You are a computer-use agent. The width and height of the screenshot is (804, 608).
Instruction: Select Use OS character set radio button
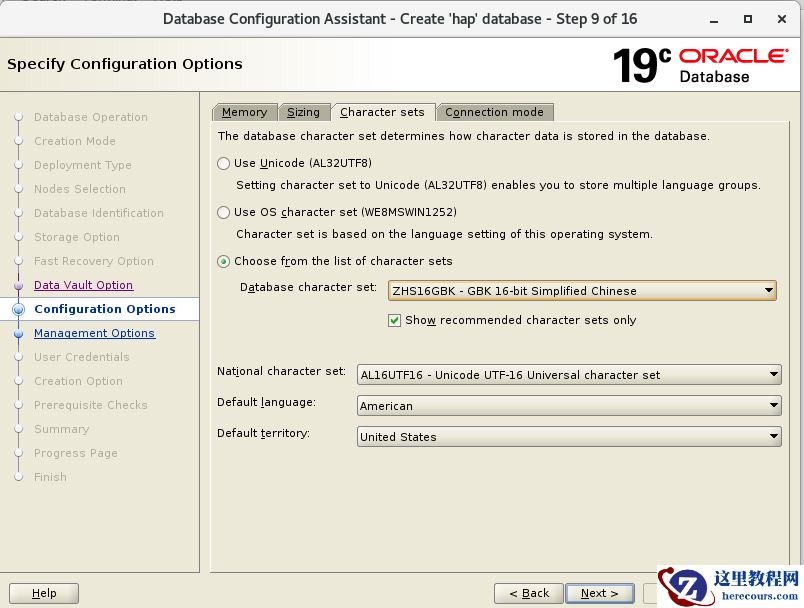[223, 212]
